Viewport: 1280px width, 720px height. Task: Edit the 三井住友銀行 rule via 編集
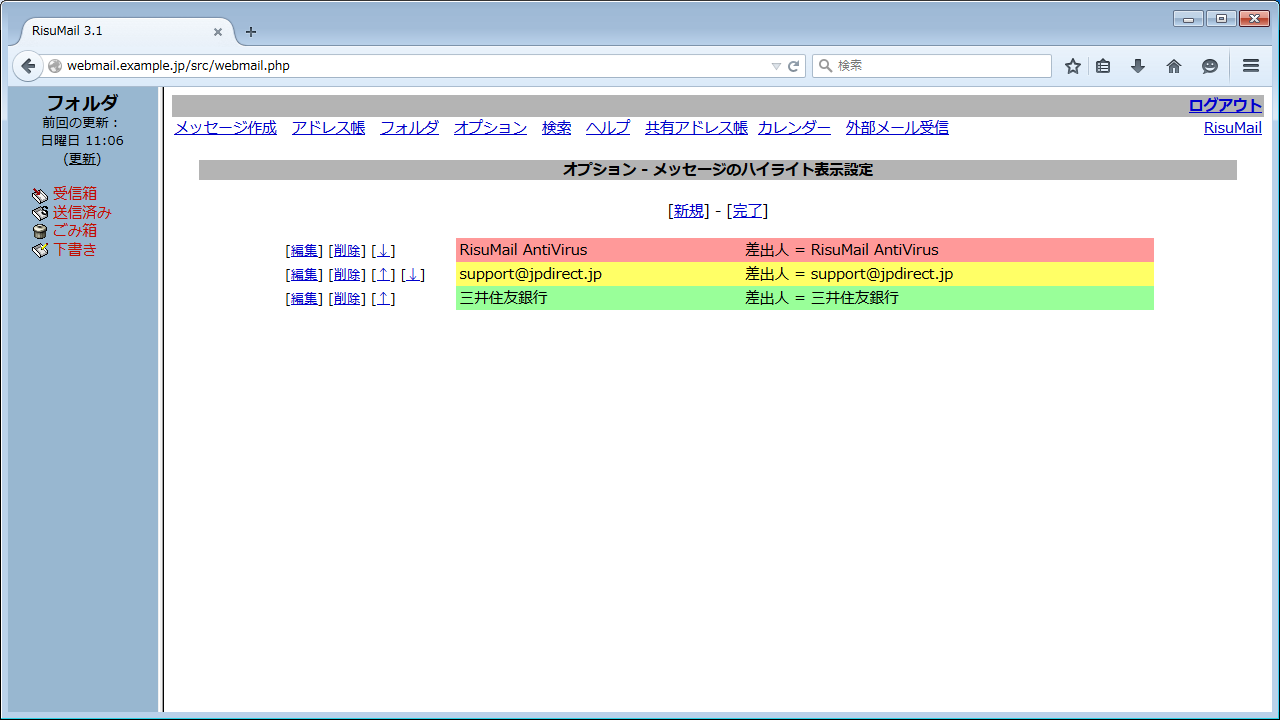click(304, 299)
